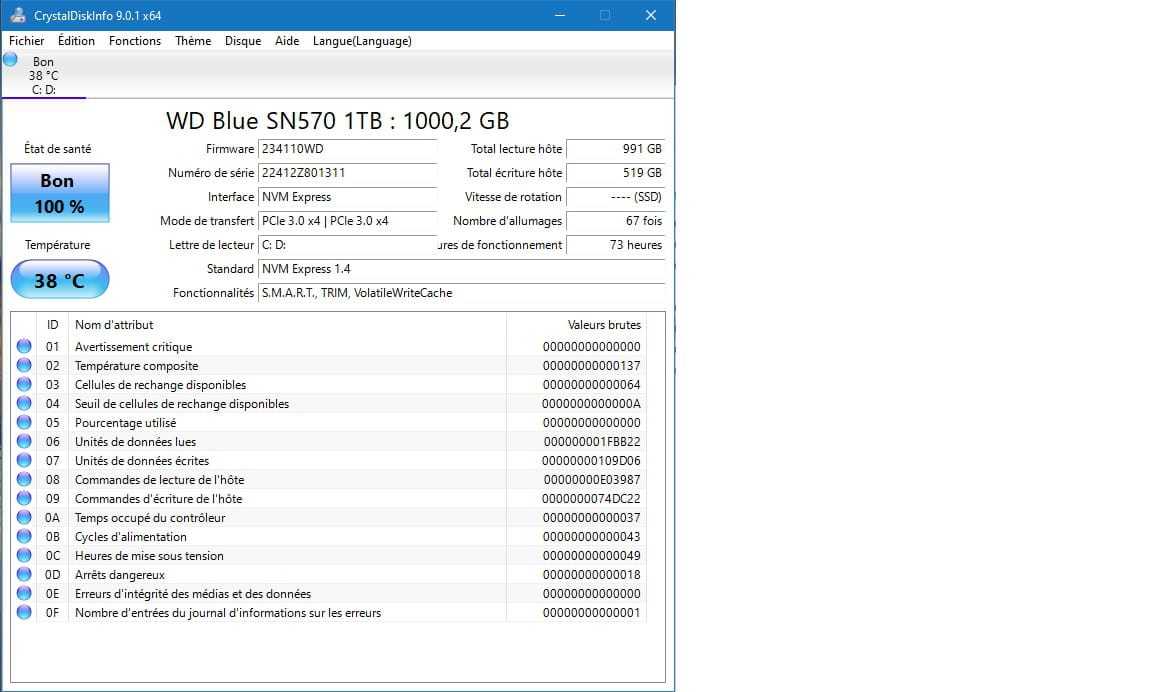Click the Interface field NVM Express

tap(348, 197)
